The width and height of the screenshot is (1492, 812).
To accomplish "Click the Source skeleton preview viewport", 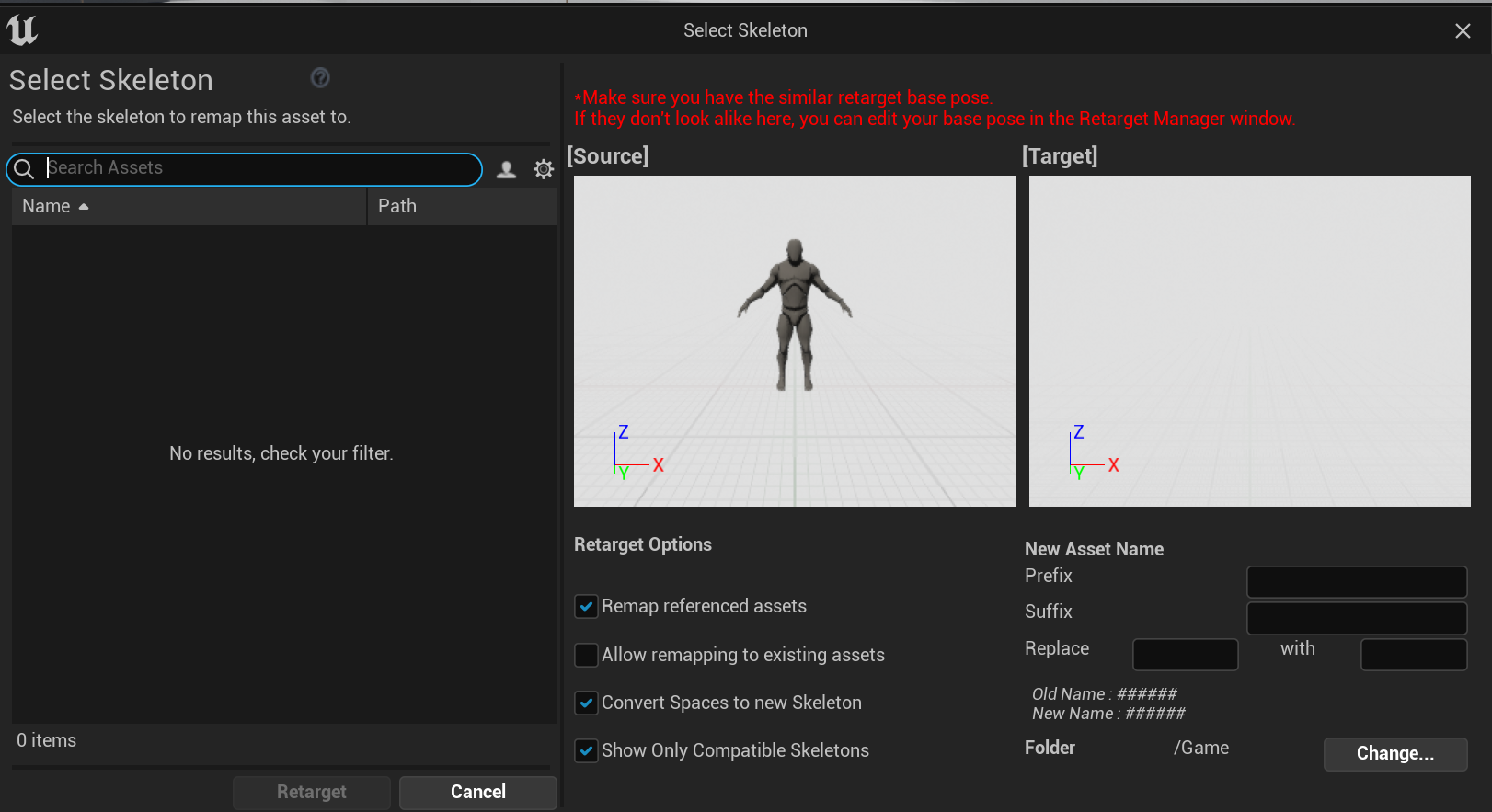I will coord(794,340).
